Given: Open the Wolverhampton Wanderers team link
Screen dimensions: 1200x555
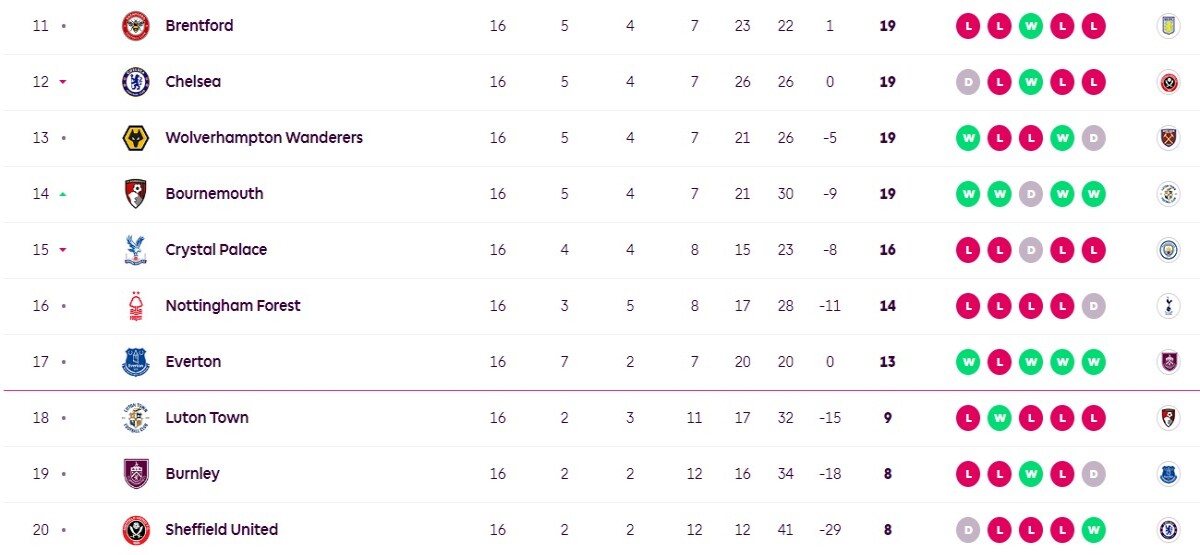Looking at the screenshot, I should pyautogui.click(x=264, y=138).
